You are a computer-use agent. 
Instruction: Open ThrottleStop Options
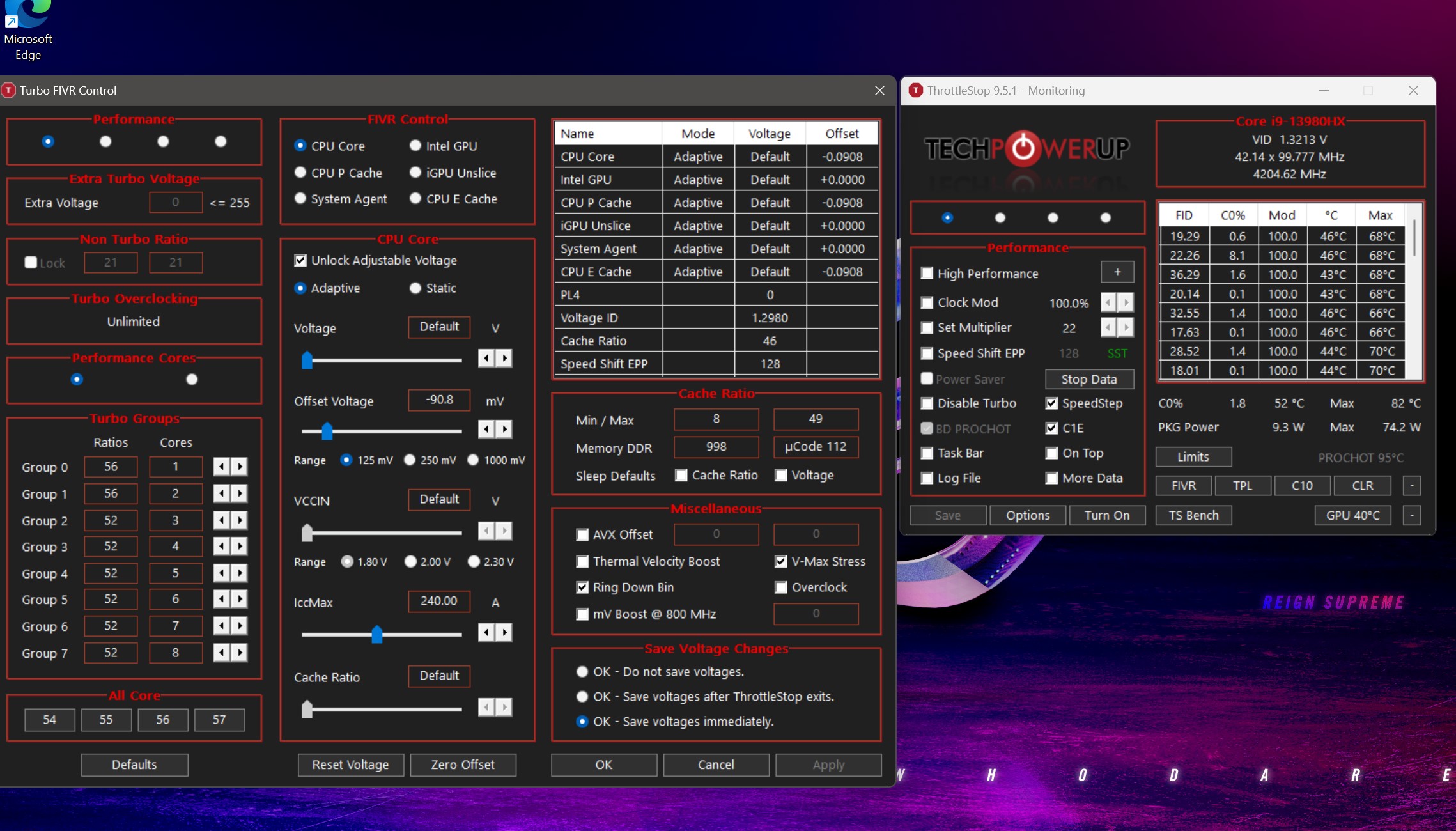[x=1028, y=515]
